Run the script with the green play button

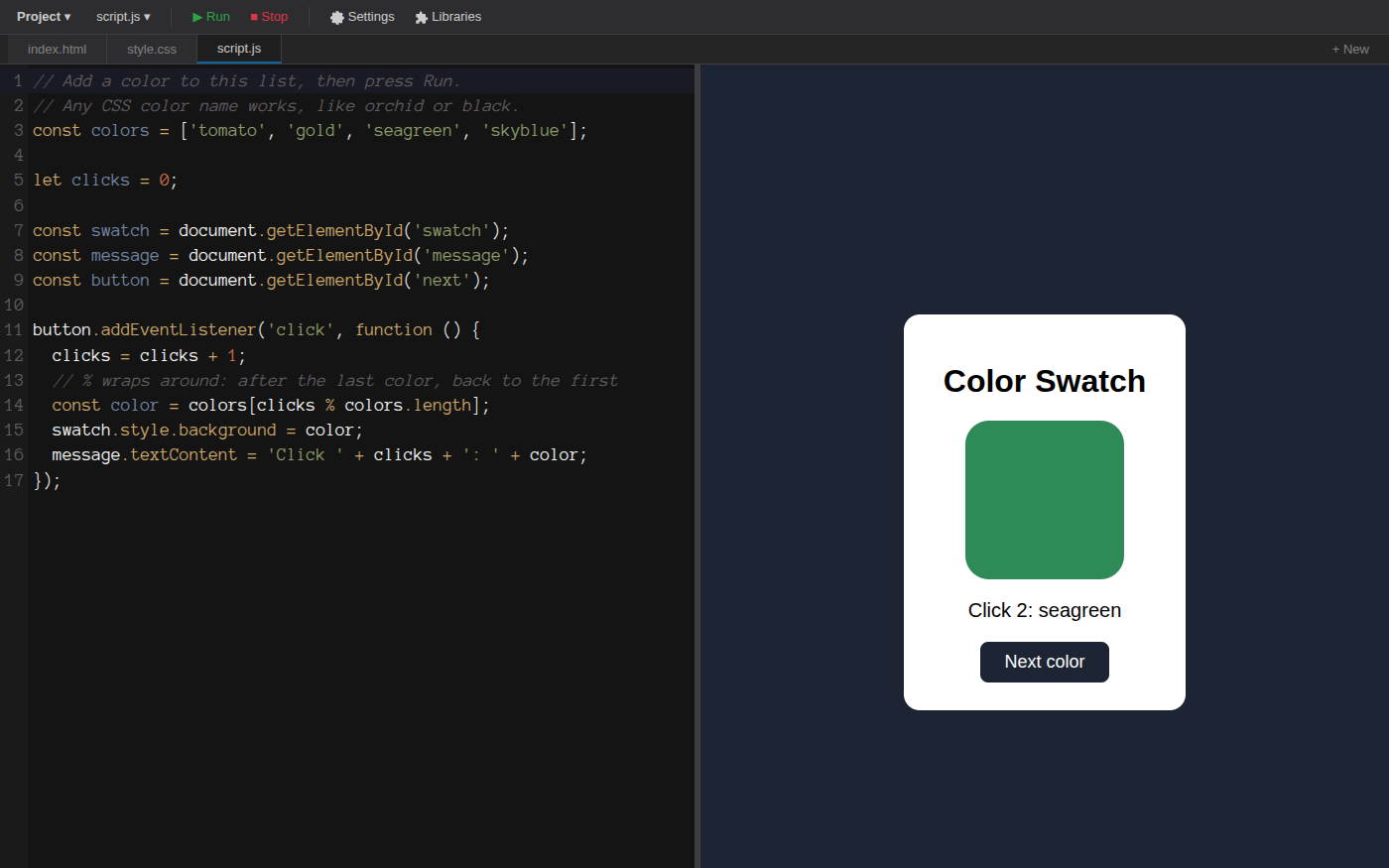(211, 17)
